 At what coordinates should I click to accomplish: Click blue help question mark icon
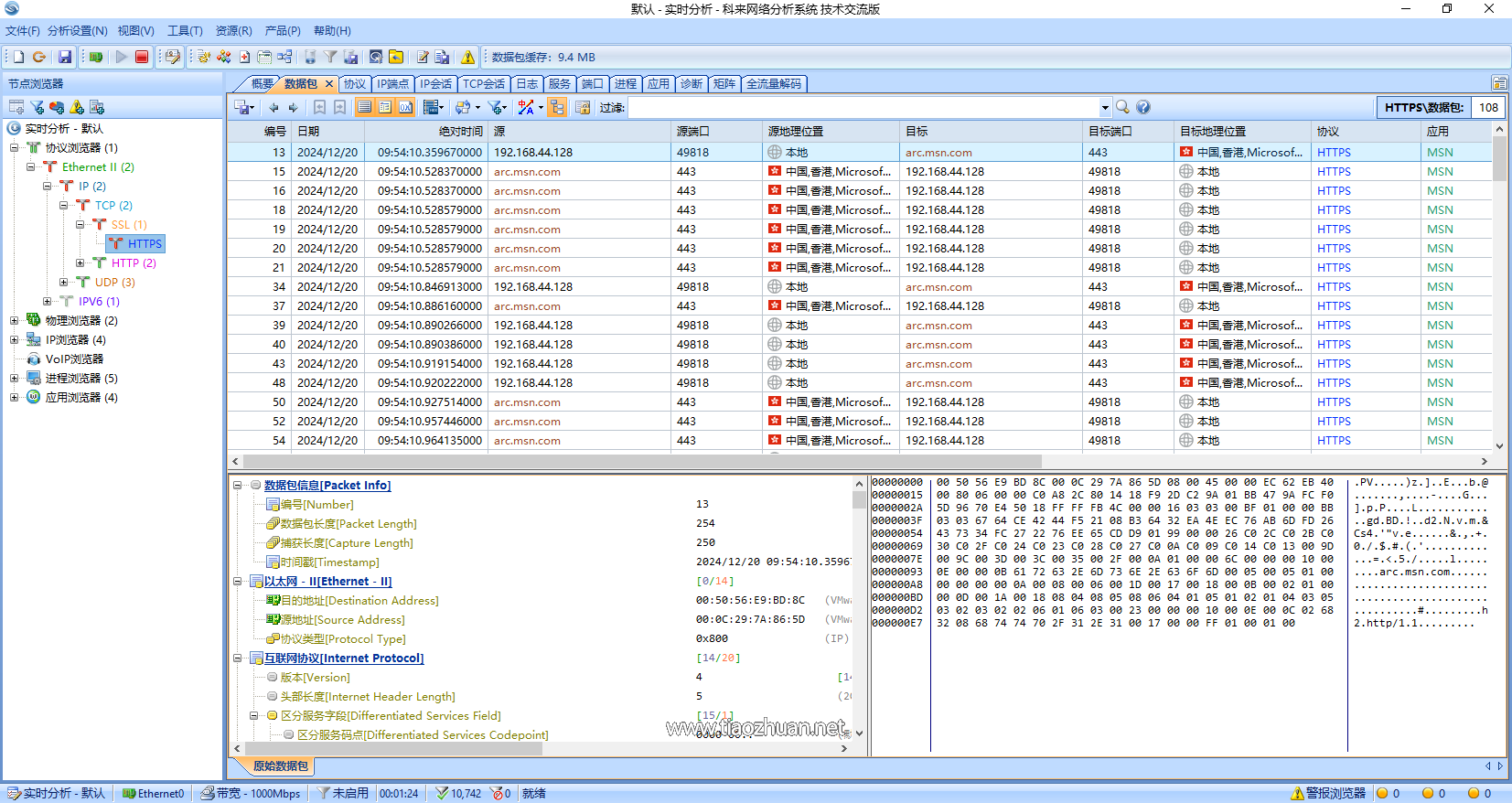[1143, 107]
